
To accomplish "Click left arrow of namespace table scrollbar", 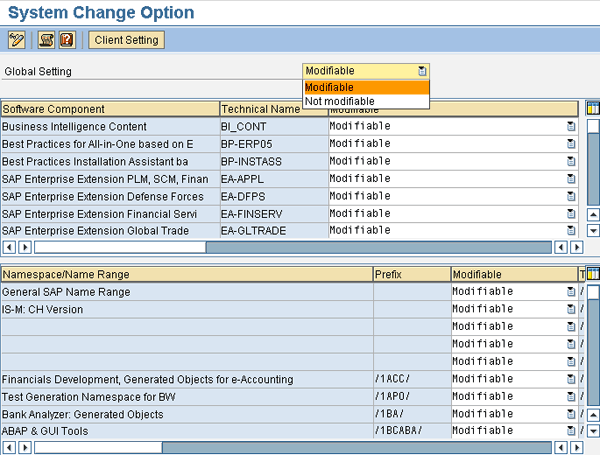I will [x=9, y=447].
